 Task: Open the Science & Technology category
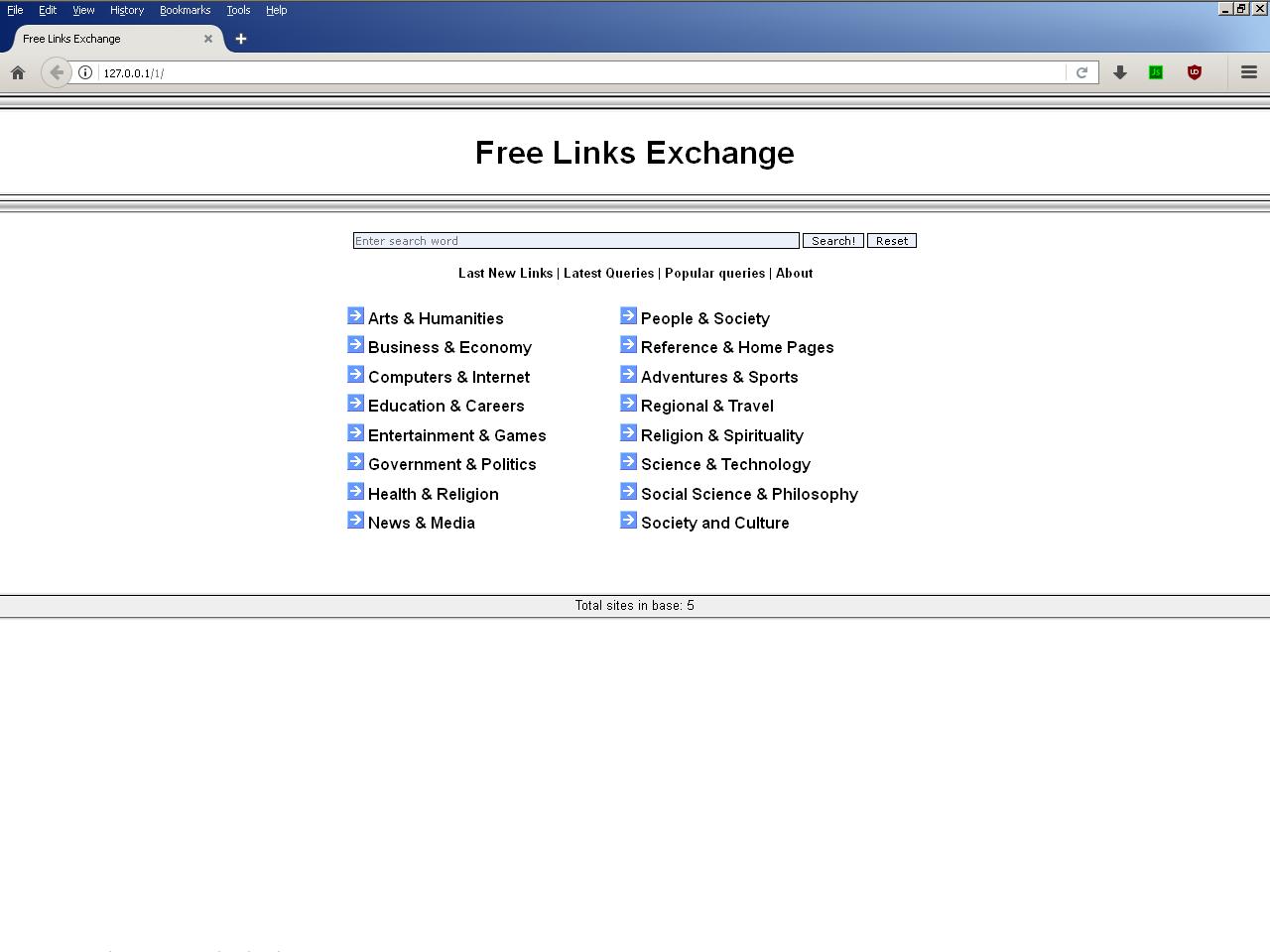click(725, 464)
